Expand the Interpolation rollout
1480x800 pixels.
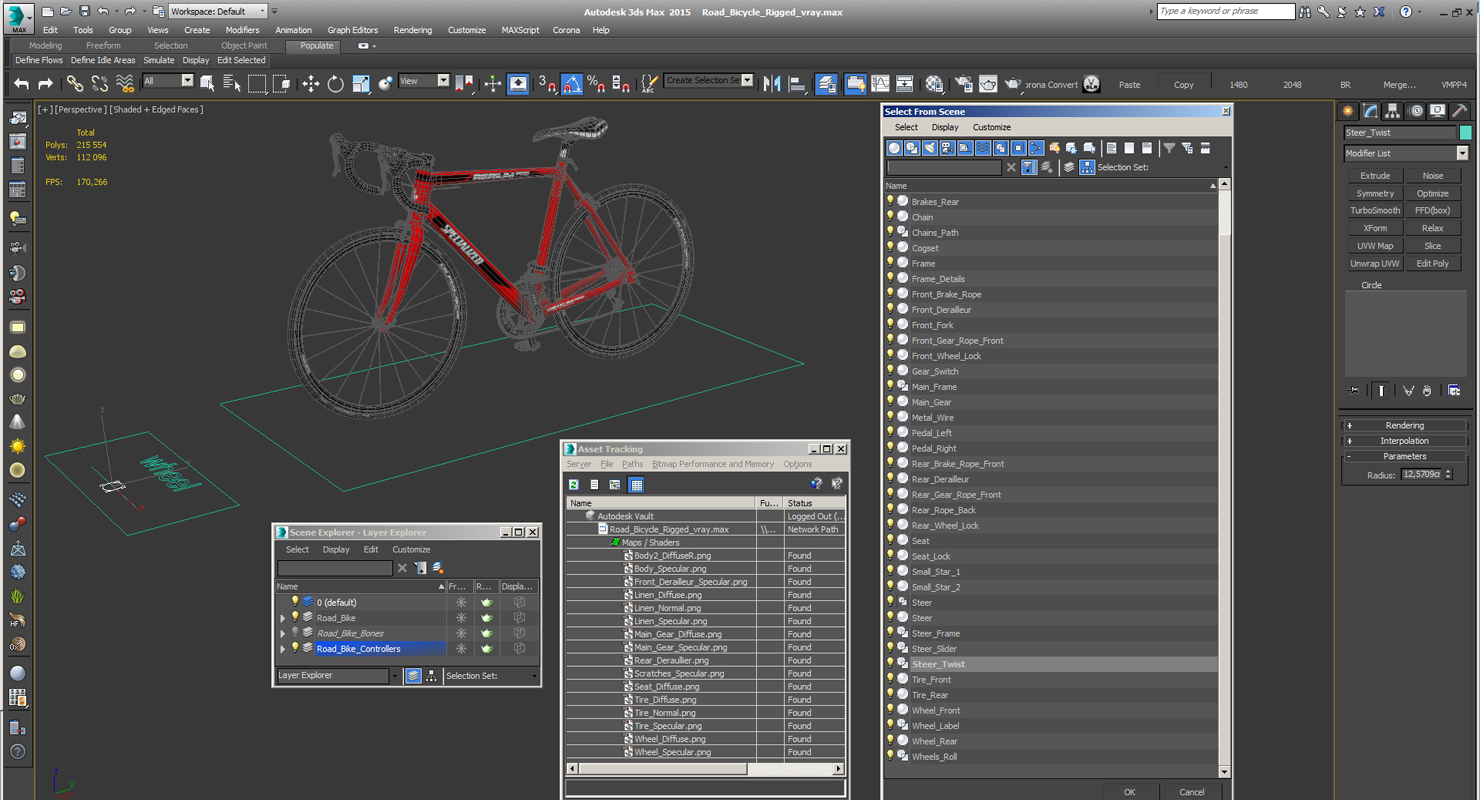pos(1405,440)
